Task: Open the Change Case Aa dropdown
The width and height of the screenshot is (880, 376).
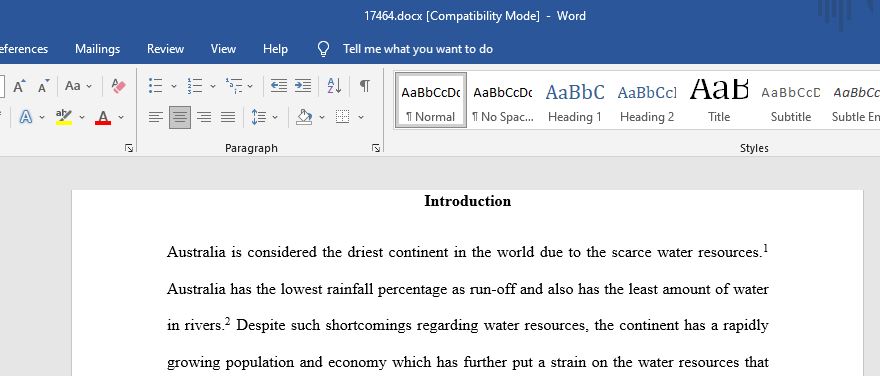Action: 78,86
